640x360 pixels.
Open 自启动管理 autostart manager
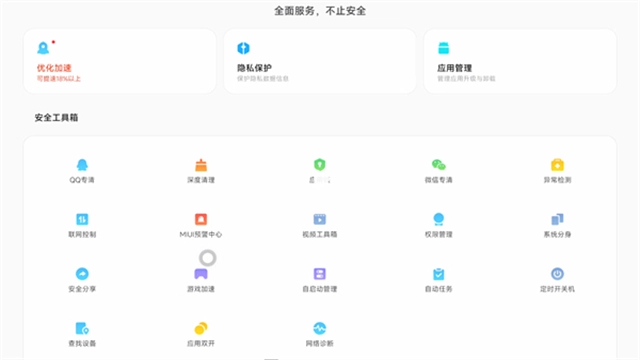pyautogui.click(x=320, y=280)
